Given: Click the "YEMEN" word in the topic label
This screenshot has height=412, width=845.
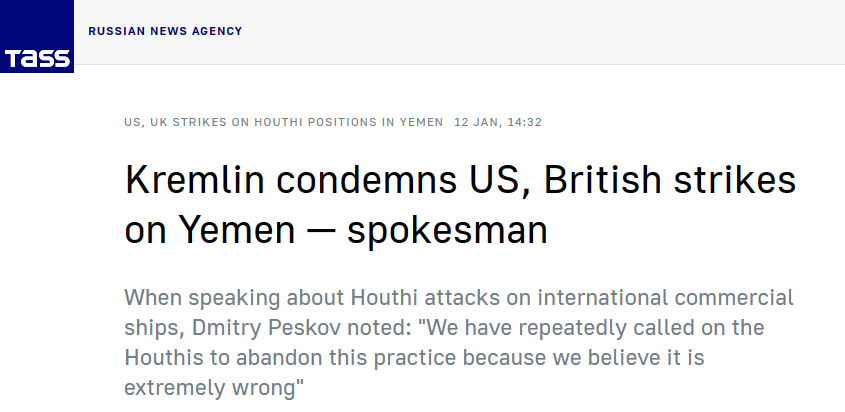Looking at the screenshot, I should pos(421,122).
